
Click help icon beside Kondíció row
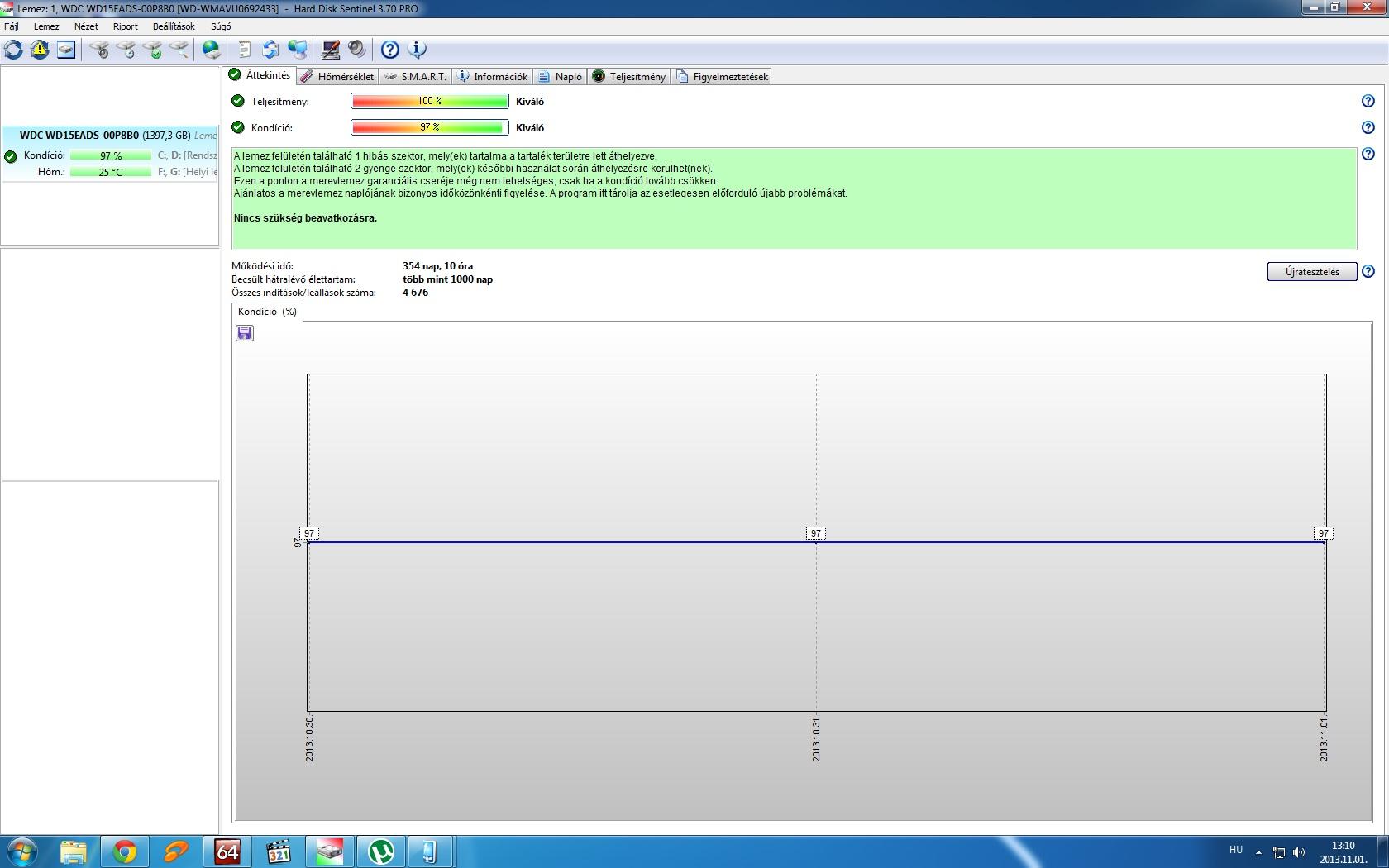[x=1368, y=127]
